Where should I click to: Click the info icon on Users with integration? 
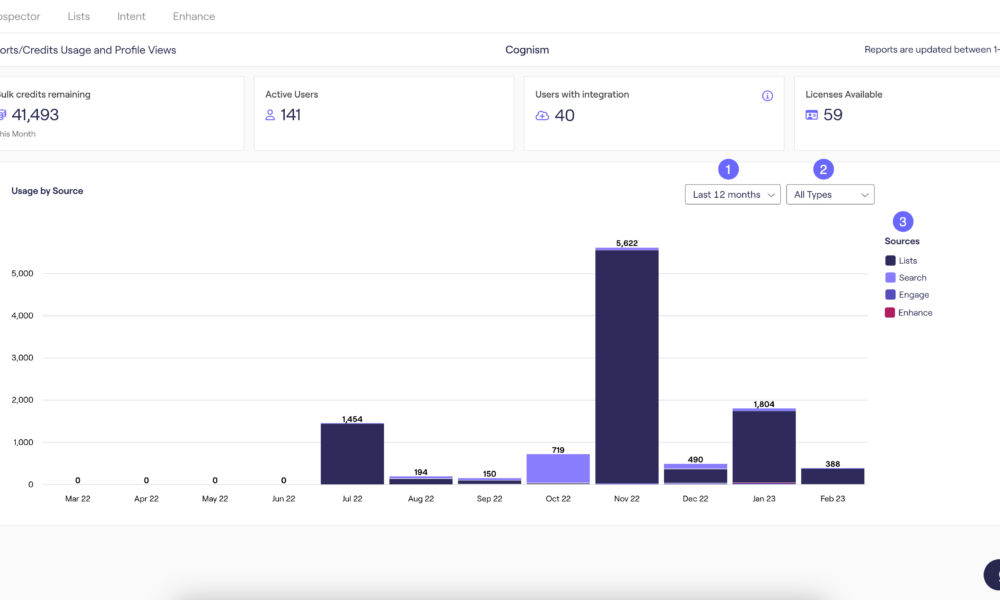tap(767, 96)
